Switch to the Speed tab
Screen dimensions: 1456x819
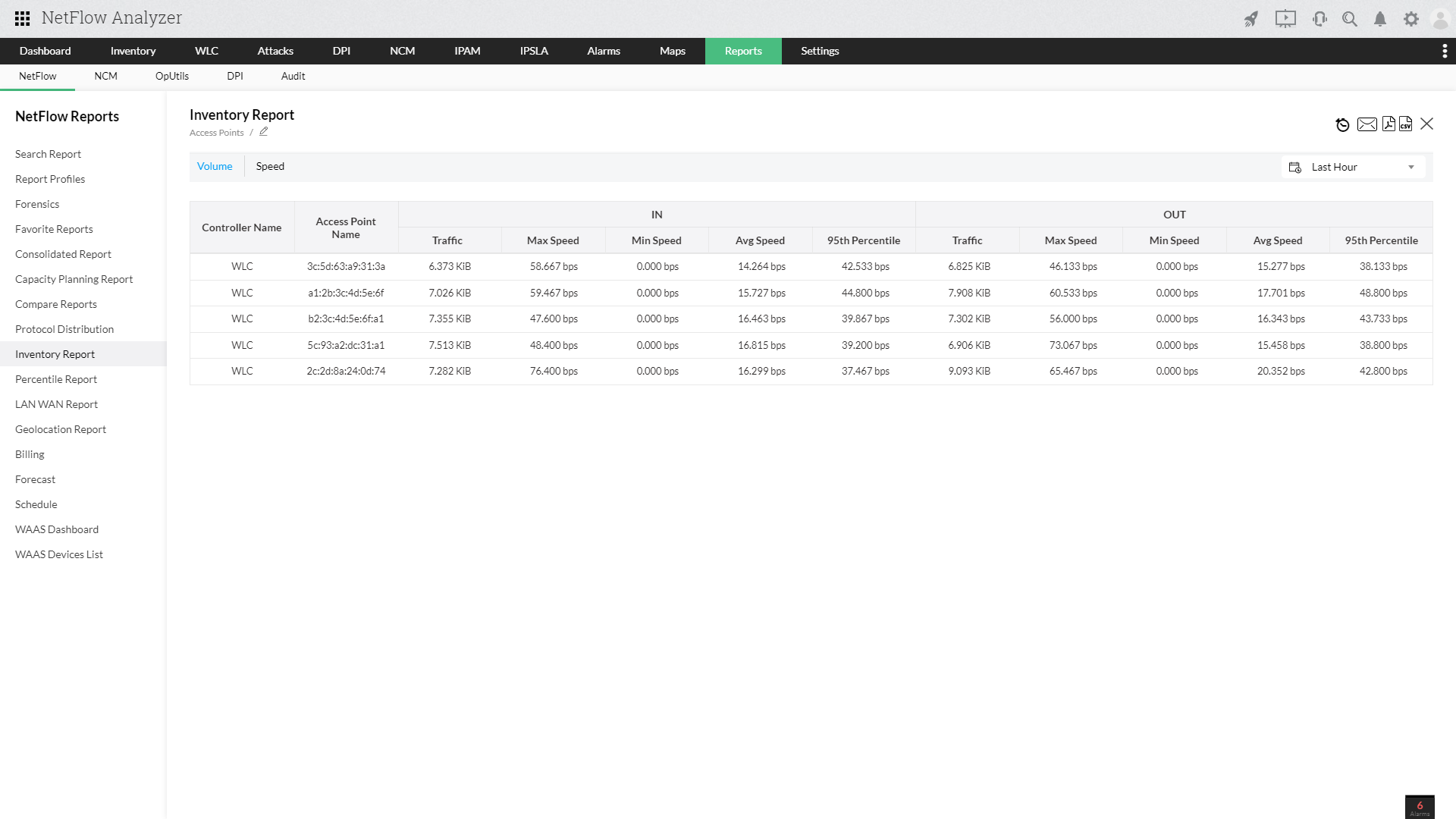pos(270,166)
